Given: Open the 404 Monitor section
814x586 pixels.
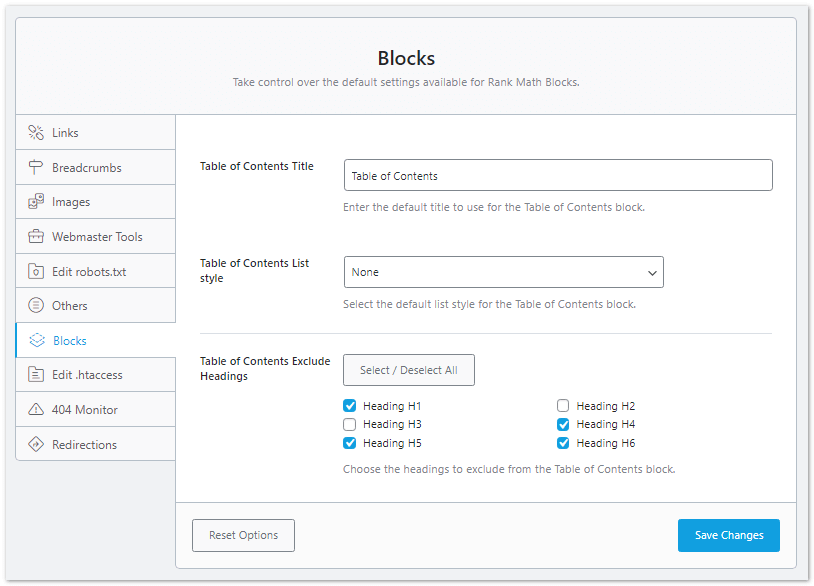Looking at the screenshot, I should click(x=95, y=409).
